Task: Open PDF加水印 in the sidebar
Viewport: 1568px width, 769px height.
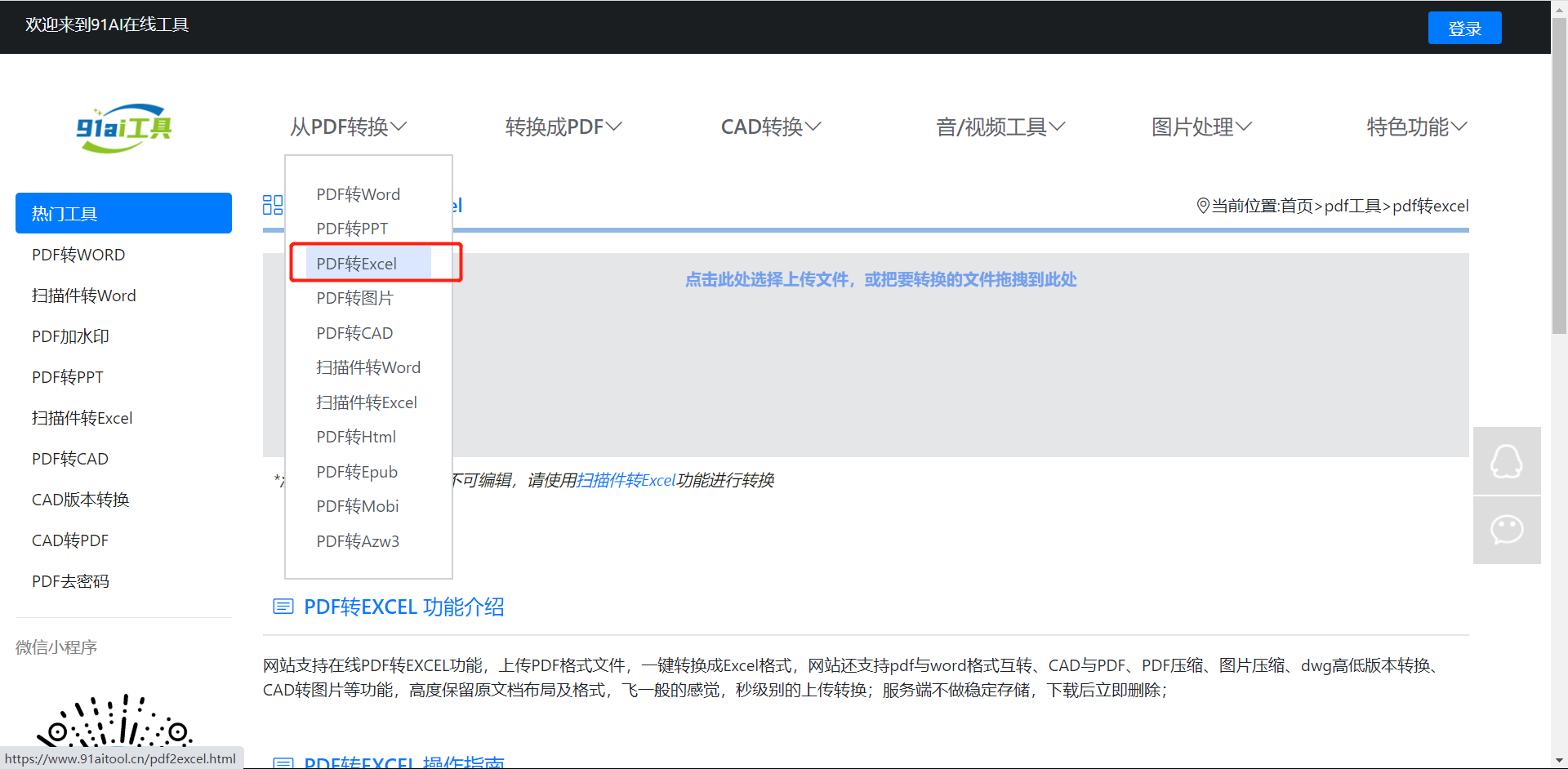Action: click(70, 336)
